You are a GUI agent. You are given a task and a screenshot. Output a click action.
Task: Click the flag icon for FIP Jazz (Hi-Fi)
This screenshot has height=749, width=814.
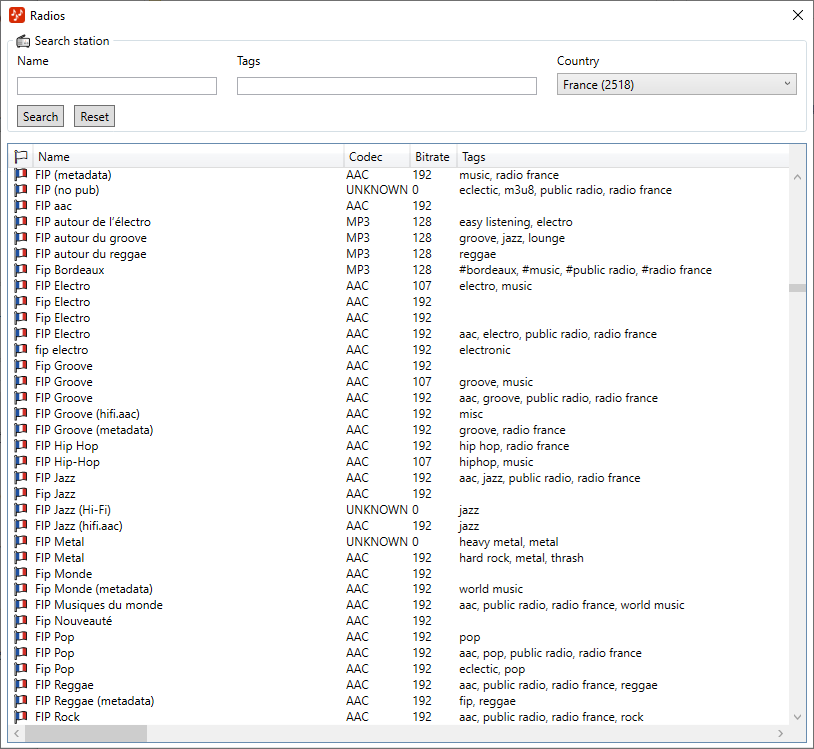pos(21,510)
